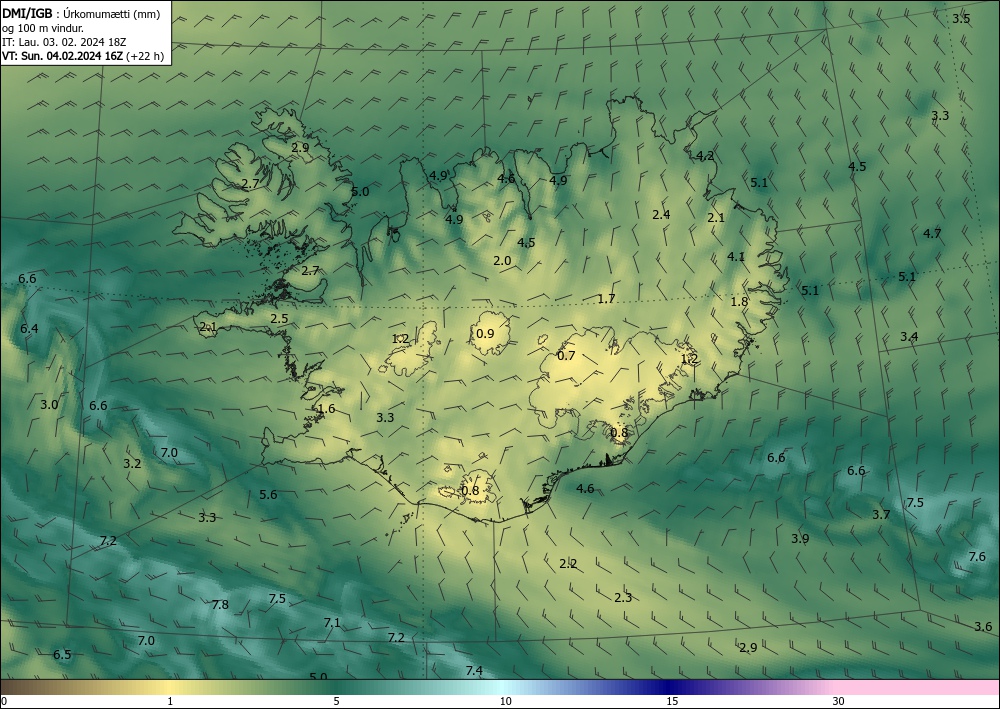Click the 7.4 precipitation value
Image resolution: width=1000 pixels, height=709 pixels.
[x=474, y=670]
